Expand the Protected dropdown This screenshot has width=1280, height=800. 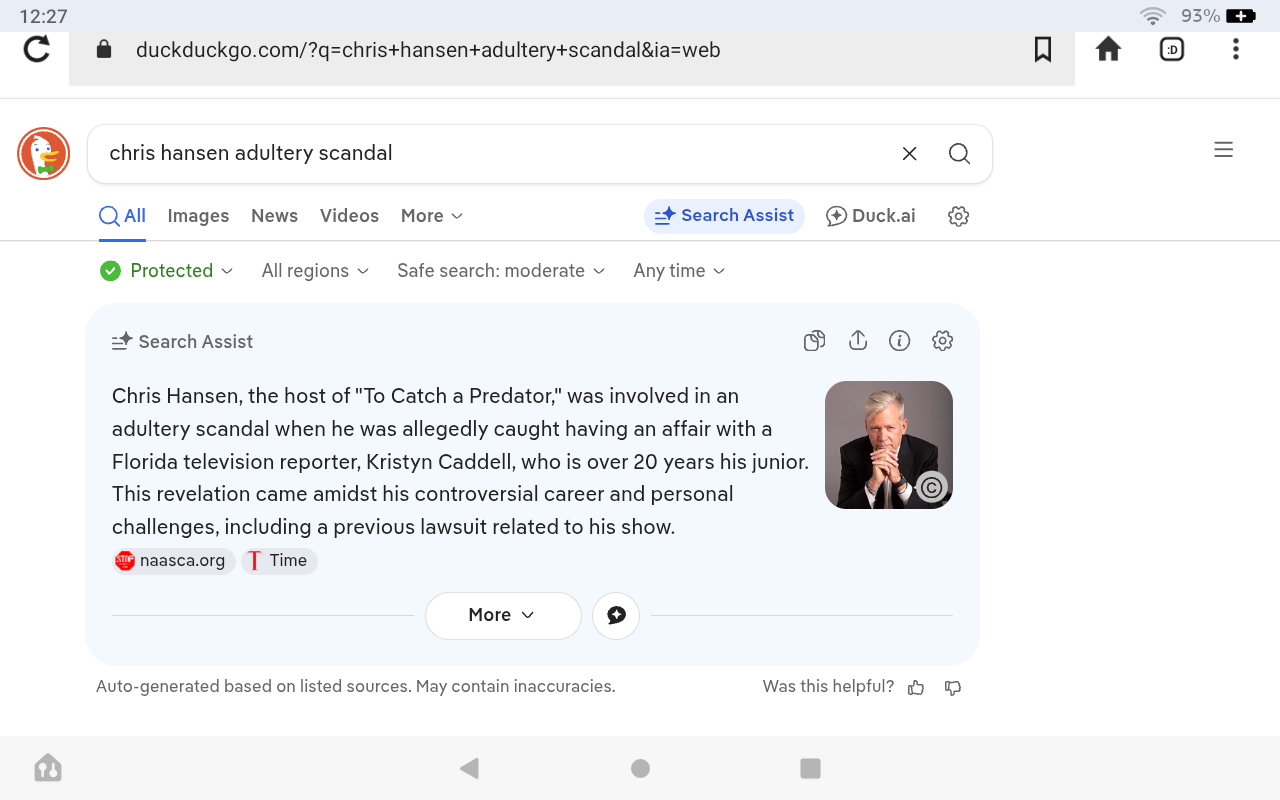pos(167,271)
